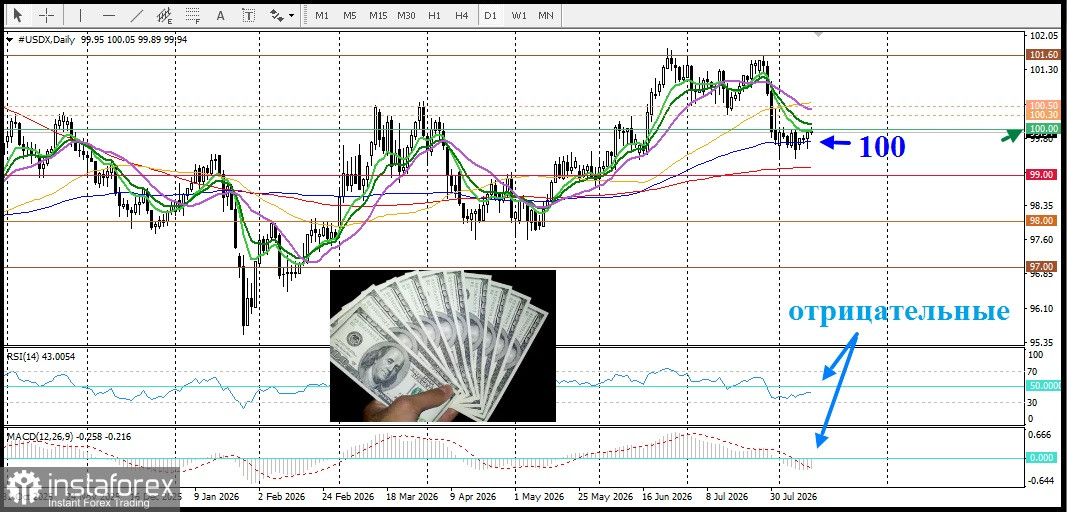Click the 18 Mar 2026 date label
Viewport: 1067px width, 512px height.
pos(410,496)
